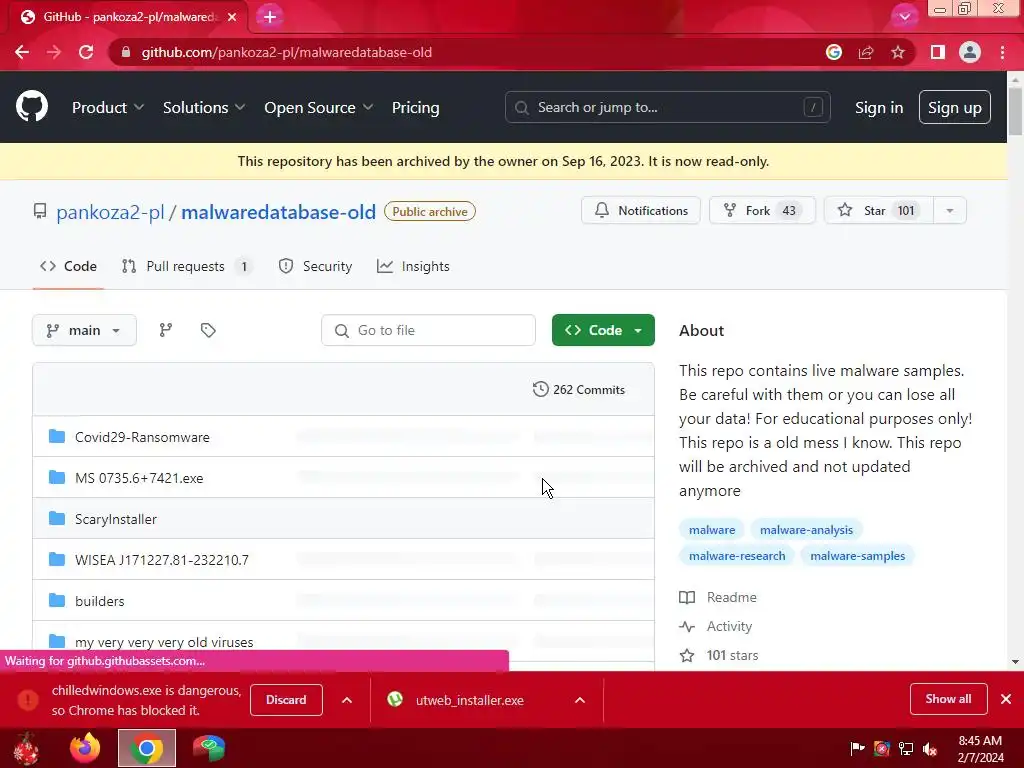Expand the Open Source menu

pos(318,107)
